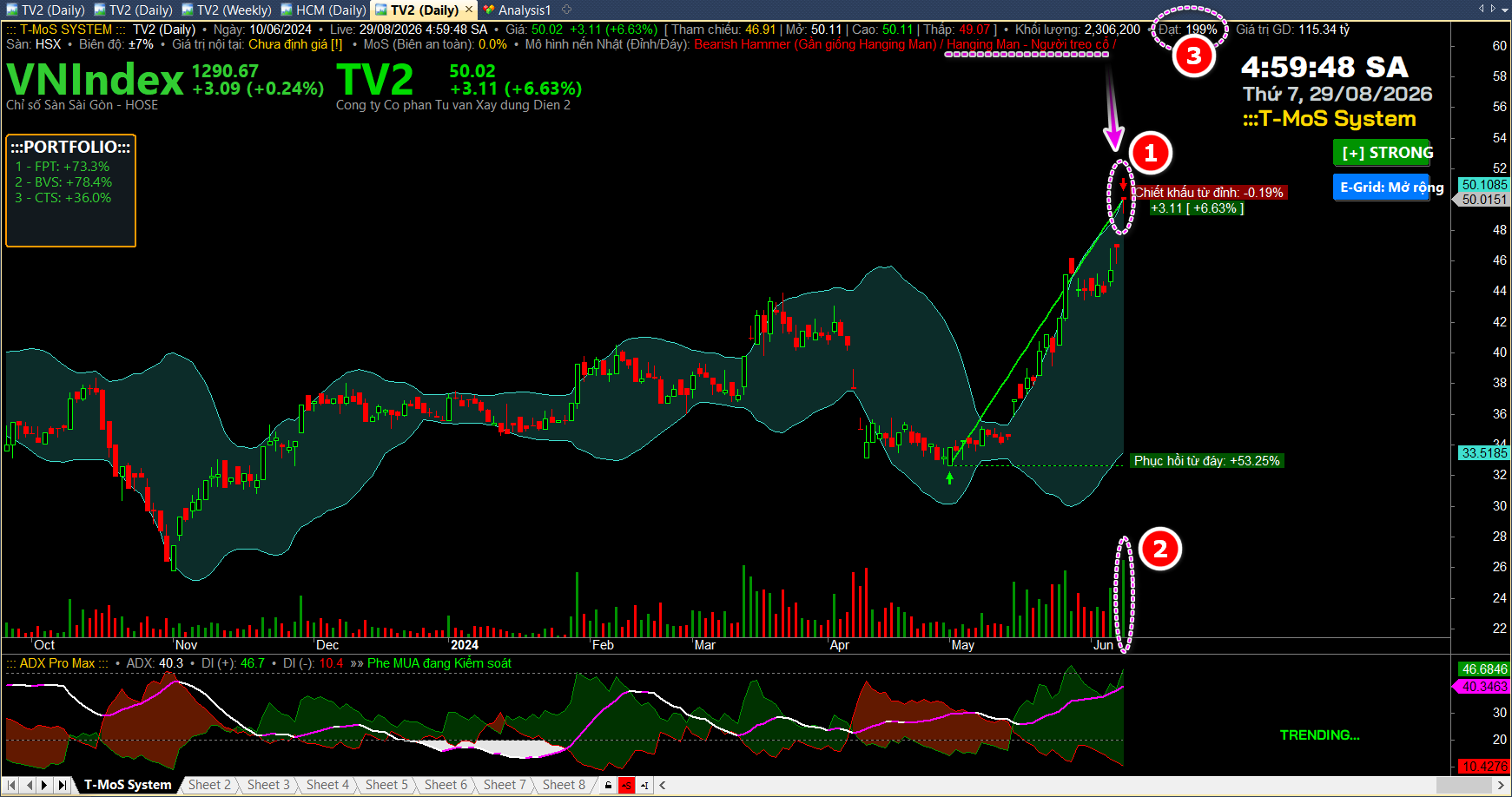
Task: Select the T-MoS System sheet tab
Action: [128, 785]
